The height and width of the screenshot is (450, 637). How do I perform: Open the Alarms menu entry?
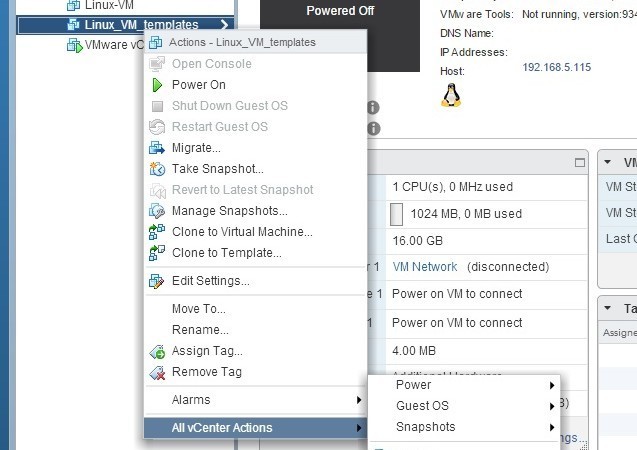coord(256,400)
